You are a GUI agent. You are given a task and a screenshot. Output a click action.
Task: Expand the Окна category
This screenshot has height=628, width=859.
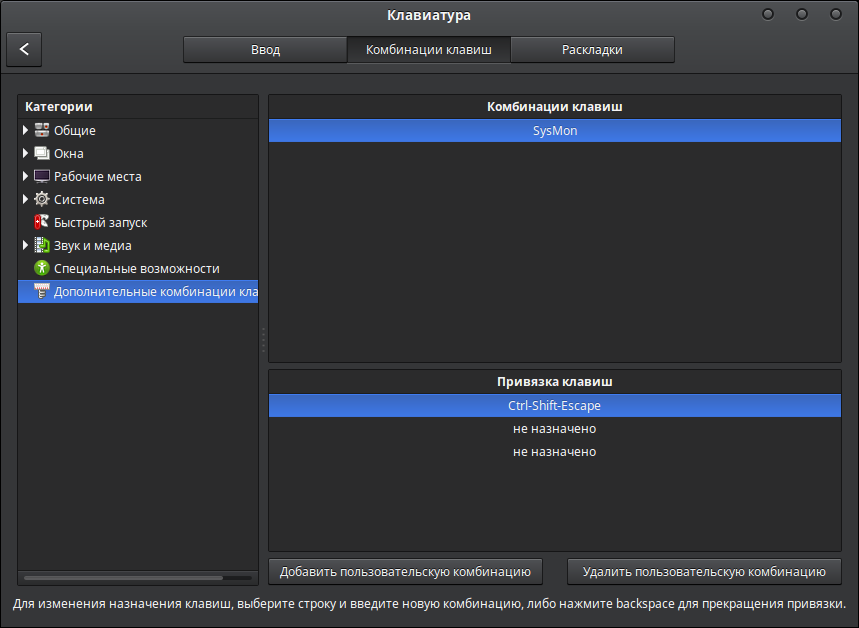coord(25,153)
